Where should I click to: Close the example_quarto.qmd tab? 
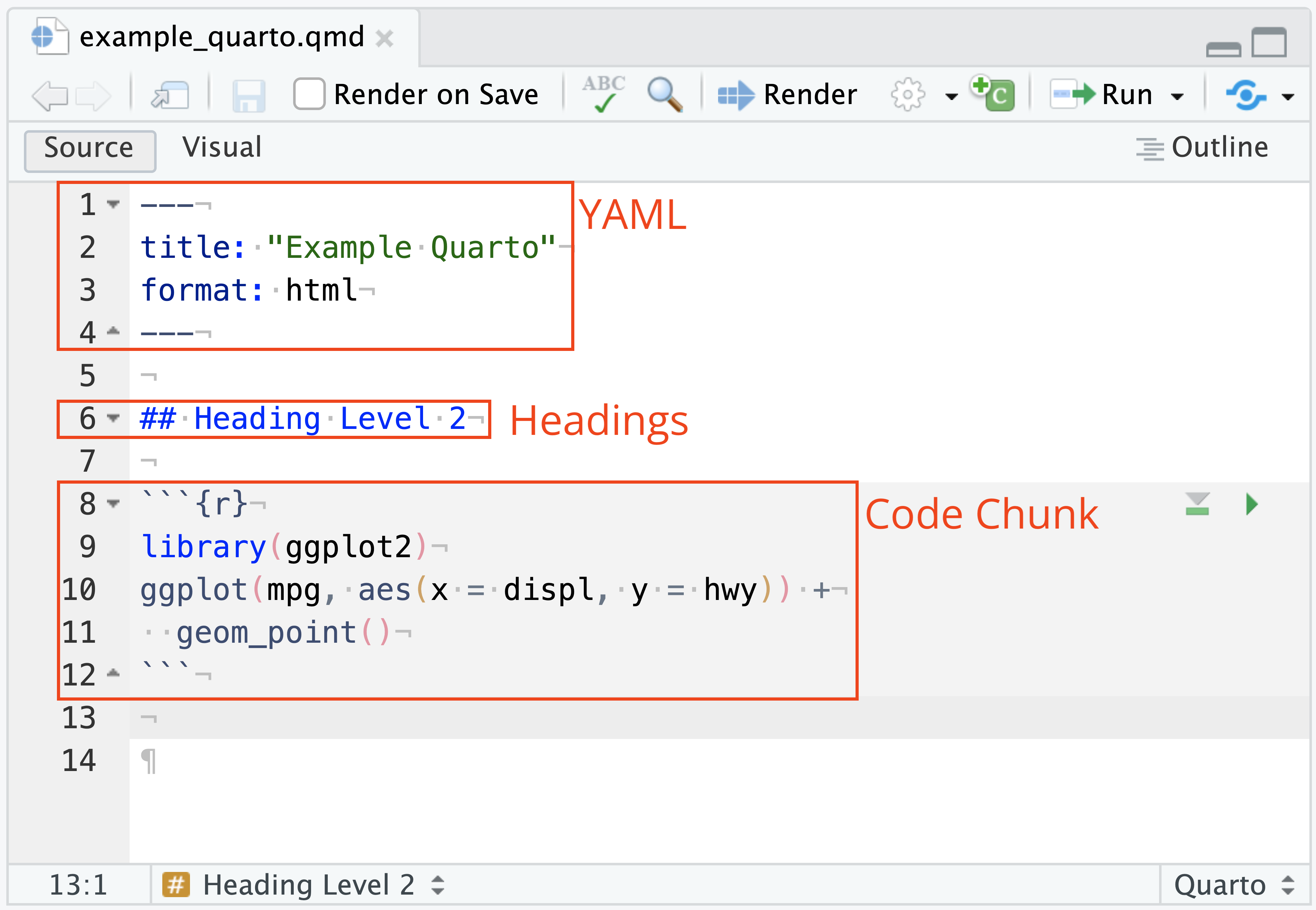384,39
